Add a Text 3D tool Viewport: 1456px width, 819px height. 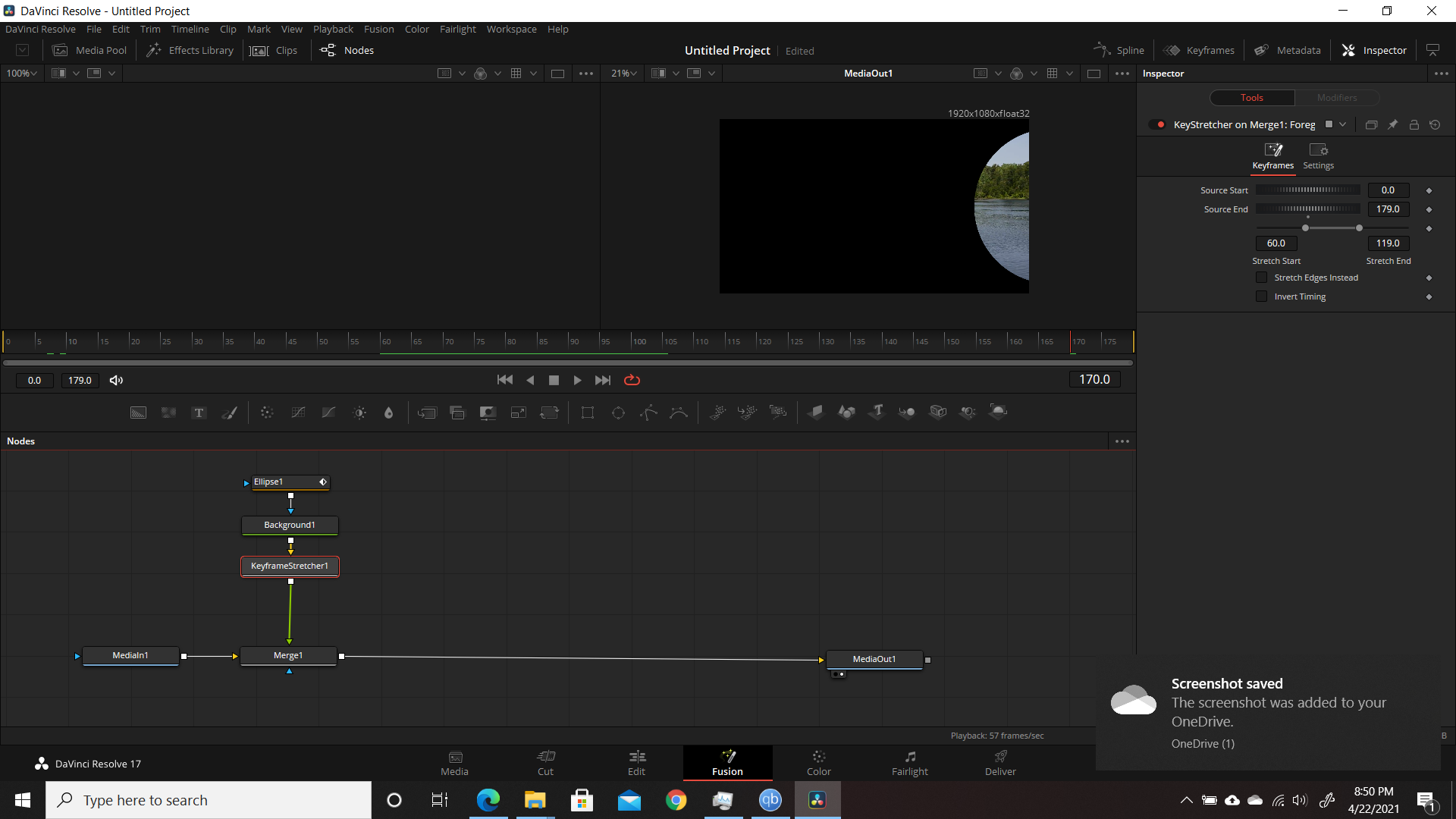pyautogui.click(x=877, y=412)
